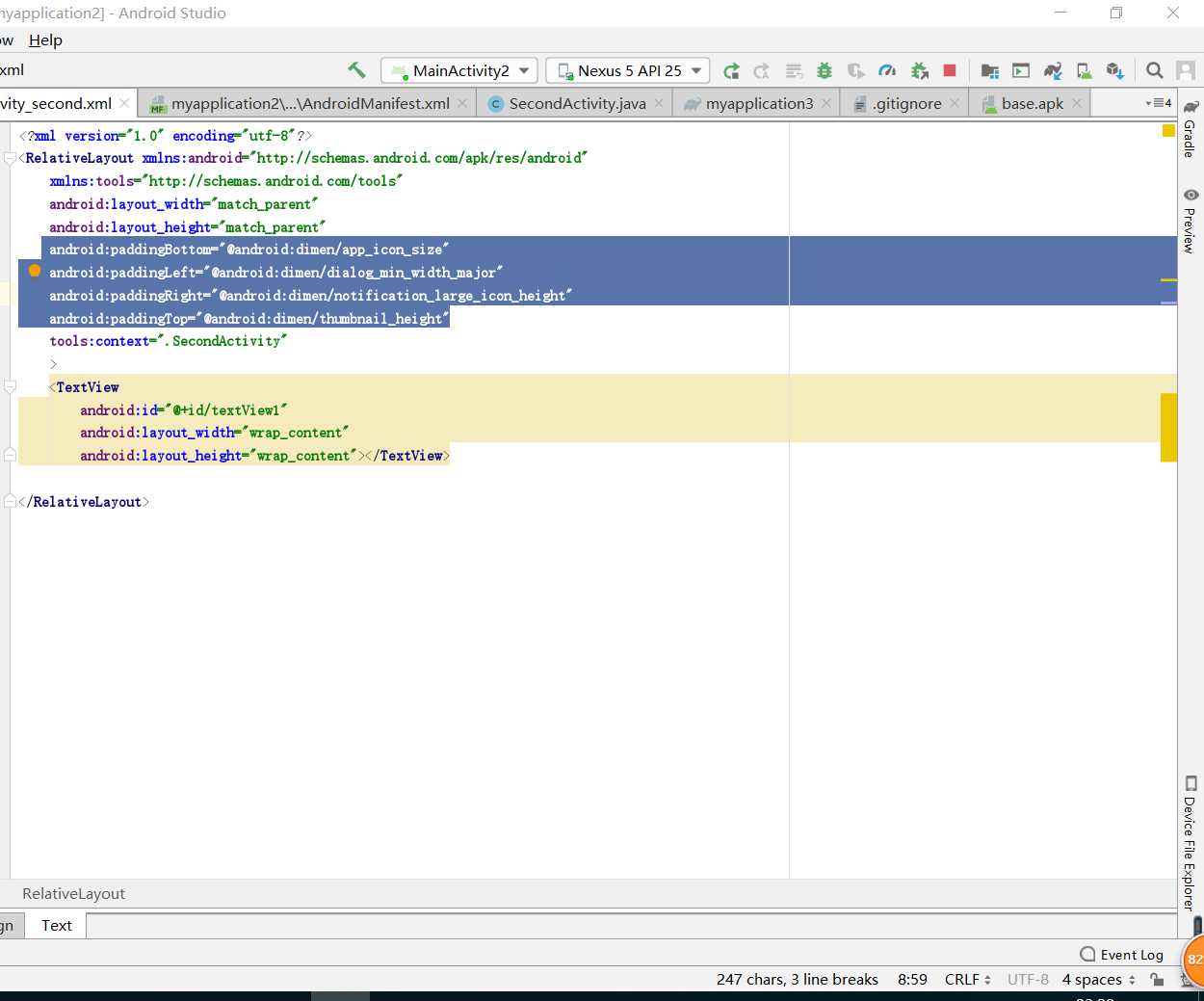The width and height of the screenshot is (1204, 1001).
Task: Open the Help menu
Action: pyautogui.click(x=45, y=40)
